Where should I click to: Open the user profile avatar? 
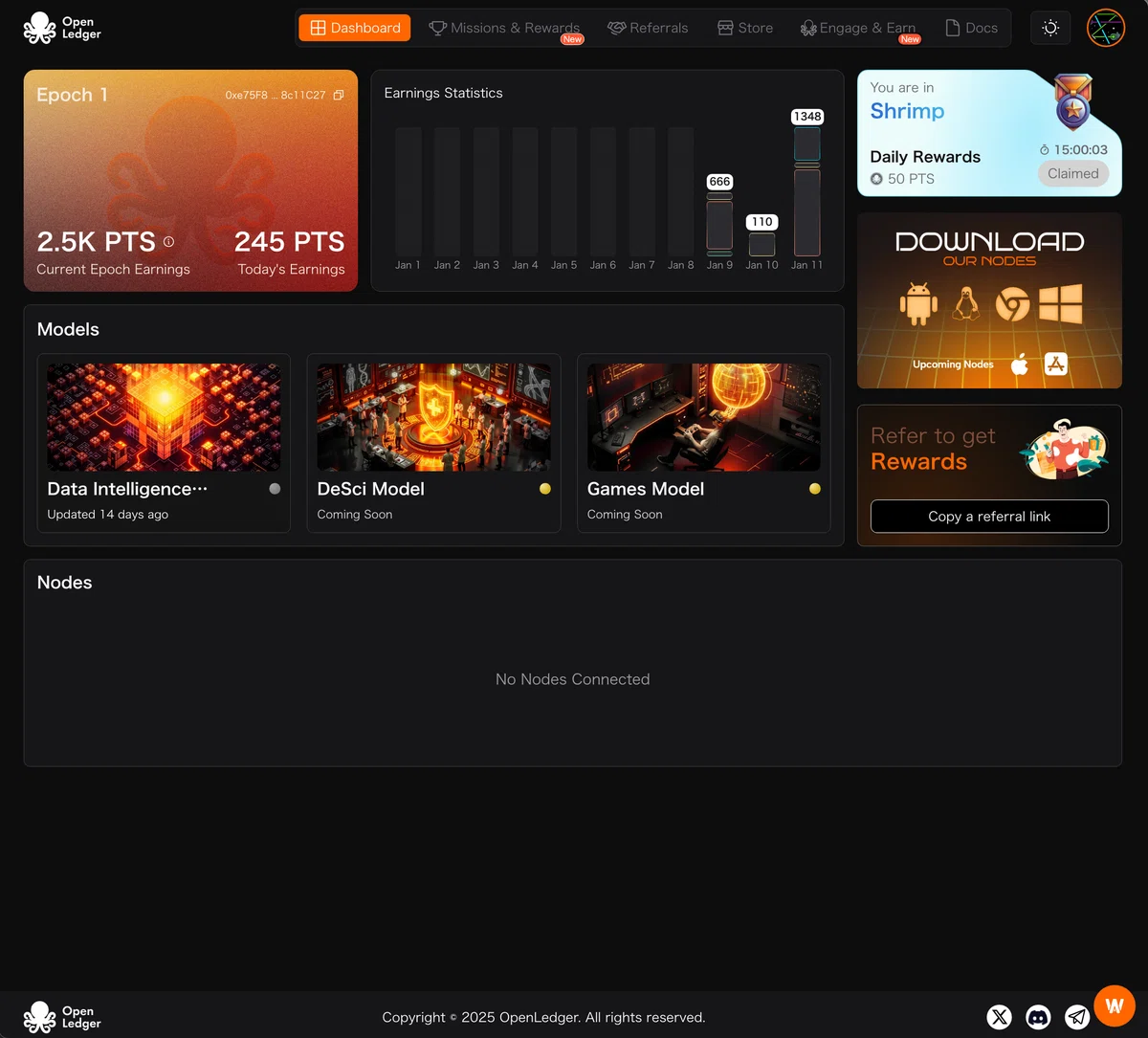pos(1106,28)
